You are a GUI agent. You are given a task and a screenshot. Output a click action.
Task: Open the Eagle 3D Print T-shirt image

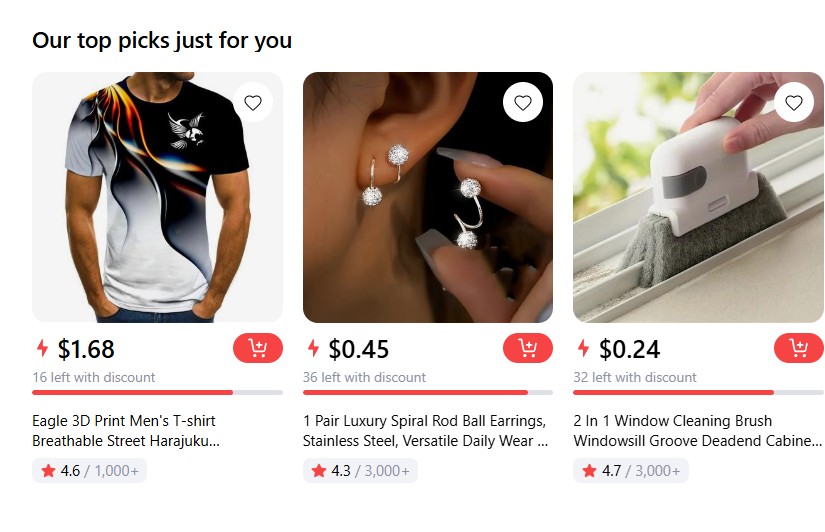140,210
